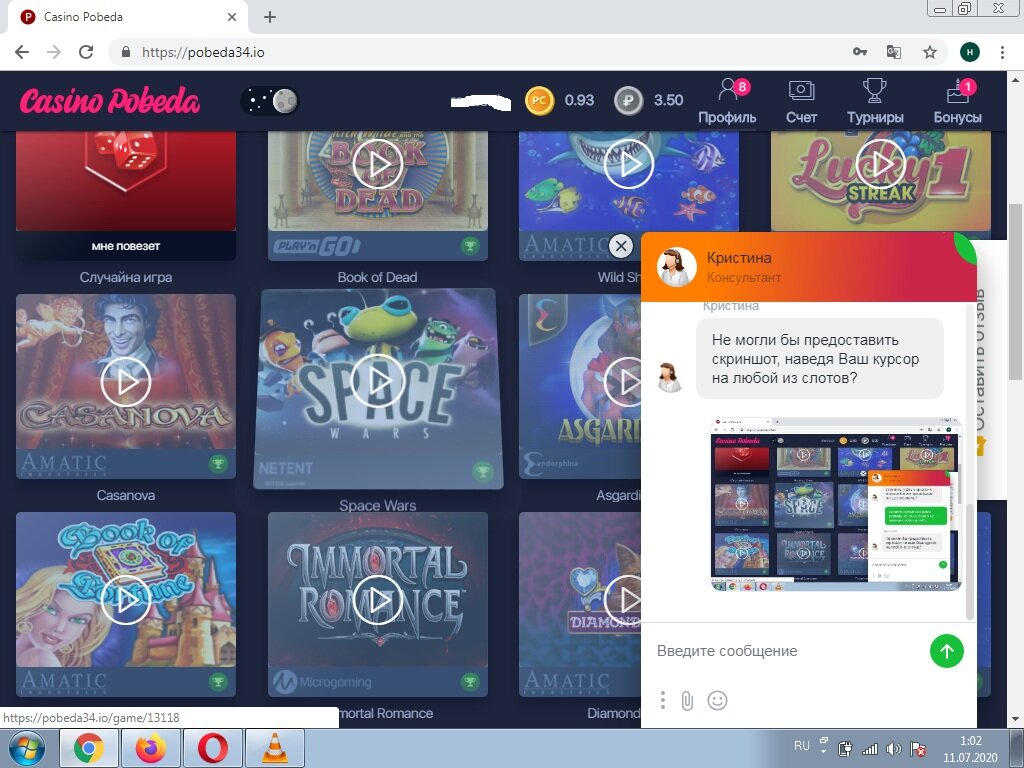Screen dimensions: 1024x768
Task: Open the Счет wallet section
Action: pyautogui.click(x=801, y=101)
